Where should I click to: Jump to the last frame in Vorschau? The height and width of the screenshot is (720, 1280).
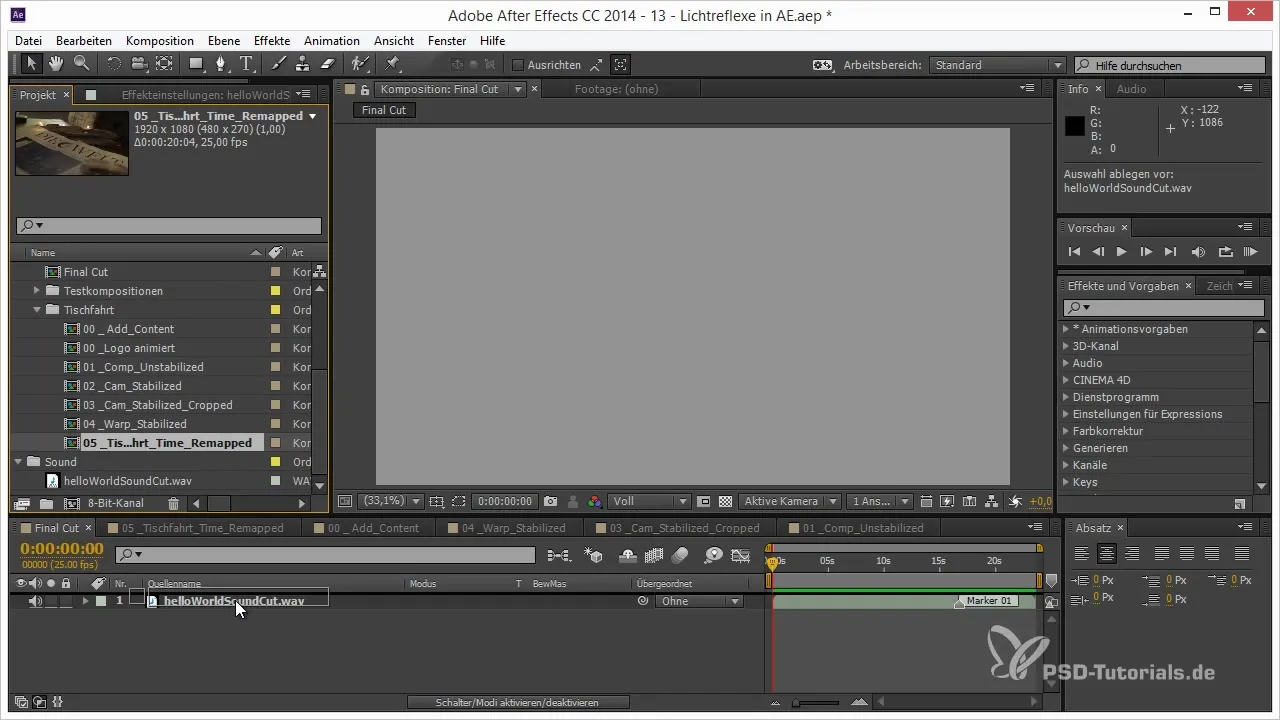[1171, 252]
